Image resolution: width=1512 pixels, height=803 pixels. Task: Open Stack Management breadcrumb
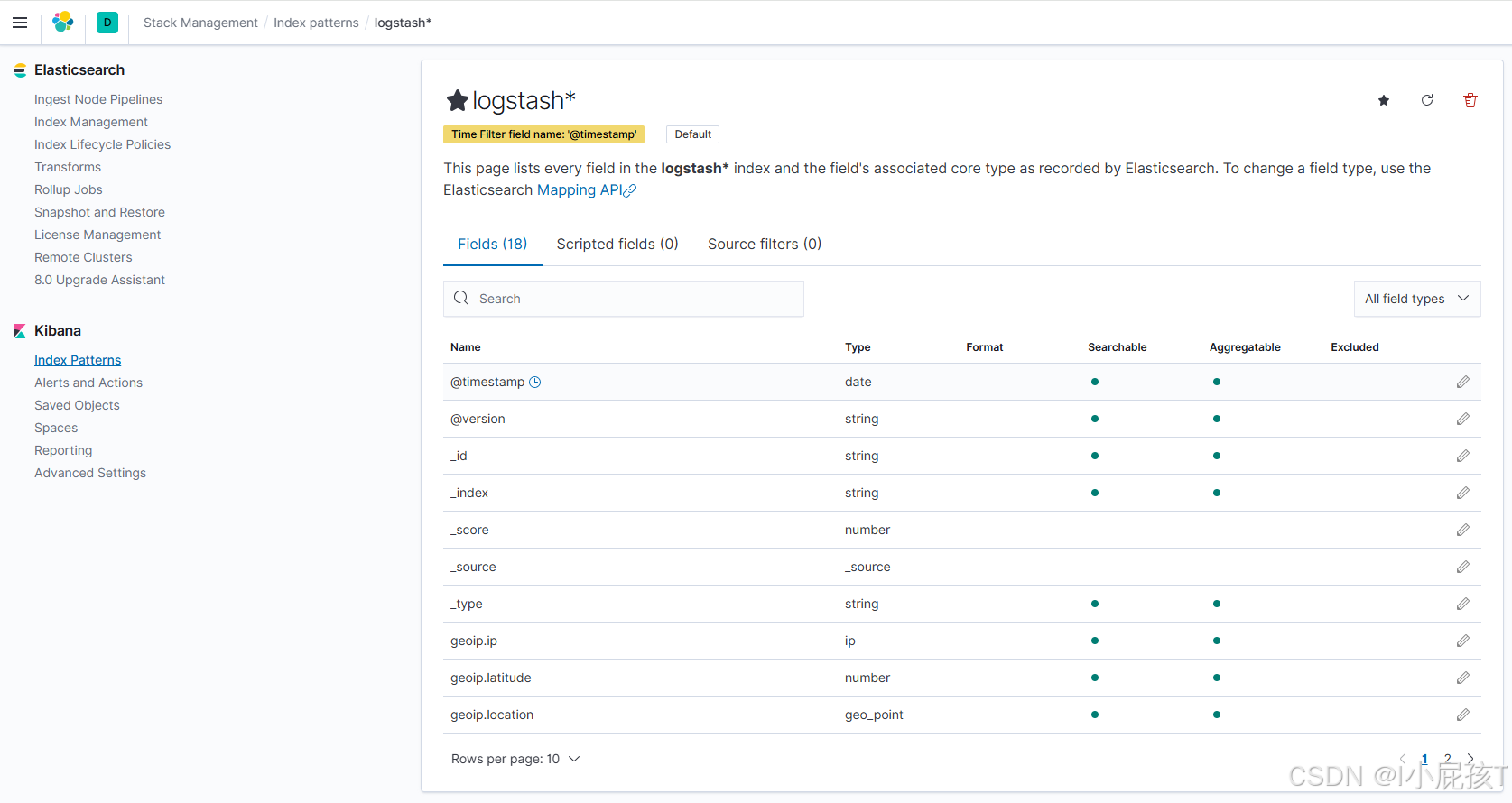pos(200,23)
